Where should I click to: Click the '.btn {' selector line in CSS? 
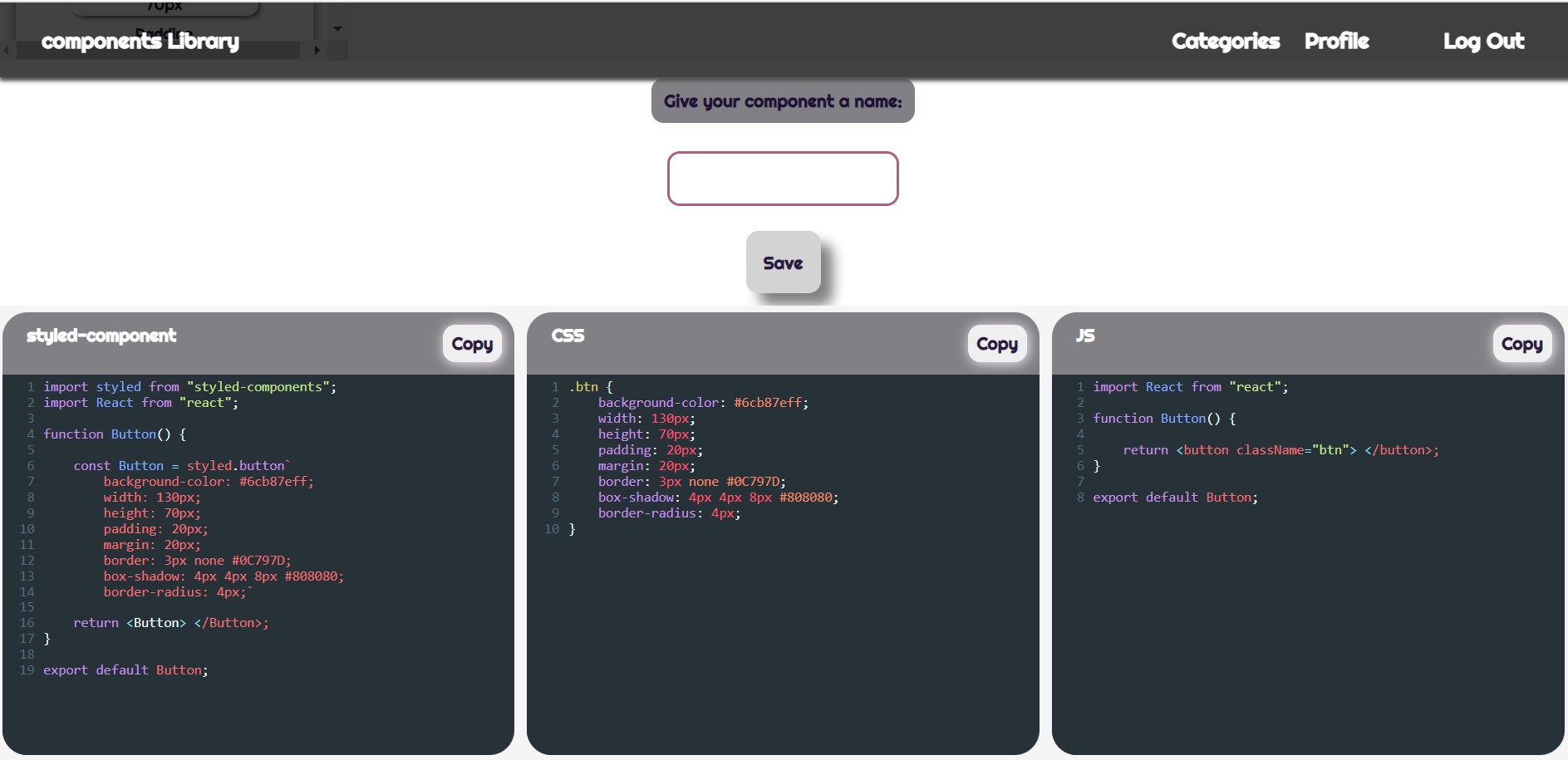pos(591,387)
